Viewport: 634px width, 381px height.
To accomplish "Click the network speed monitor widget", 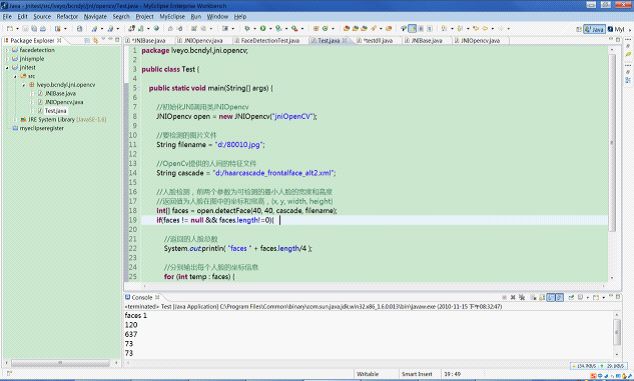I will coord(598,366).
